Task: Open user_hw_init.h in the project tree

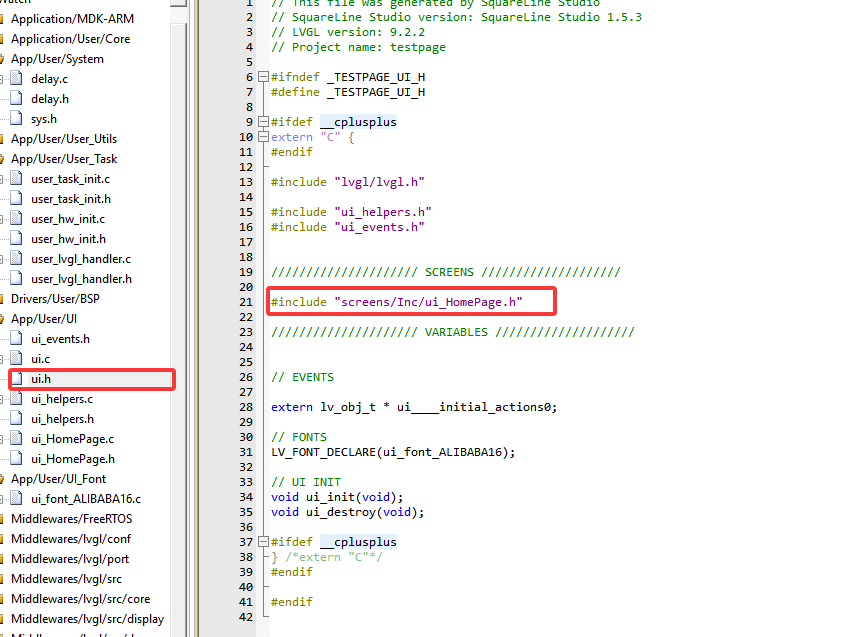Action: (68, 239)
